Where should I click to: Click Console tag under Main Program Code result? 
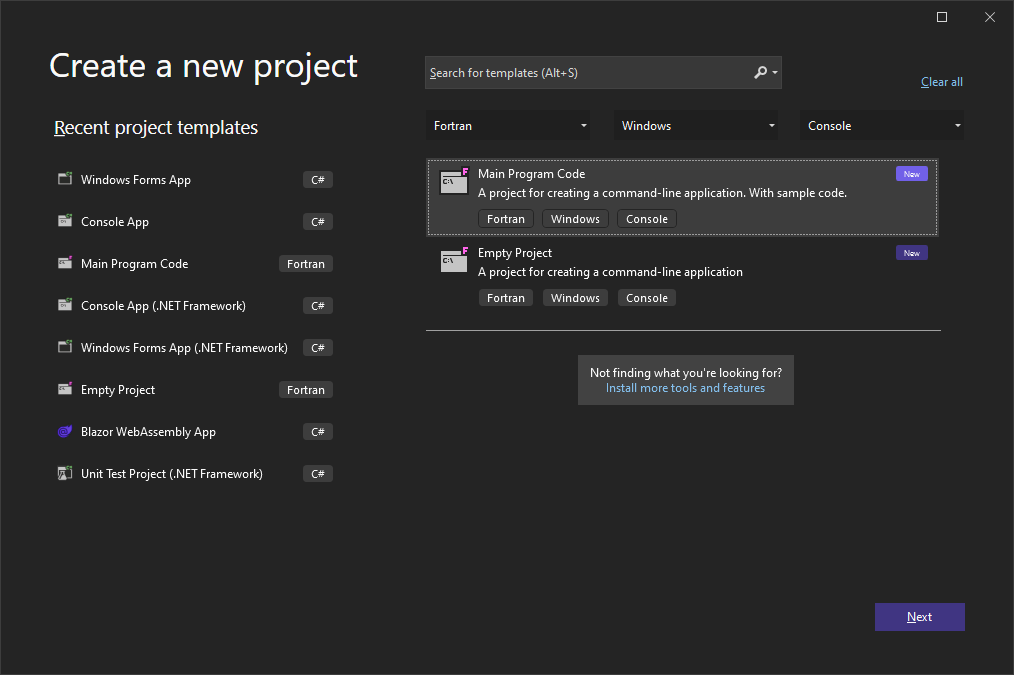[x=647, y=219]
